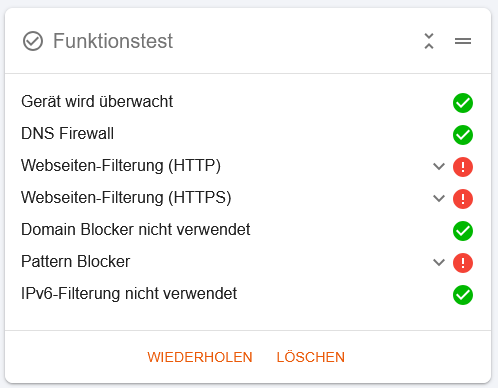
Task: Click the green check for Gerät wird überwacht
Action: click(x=463, y=103)
